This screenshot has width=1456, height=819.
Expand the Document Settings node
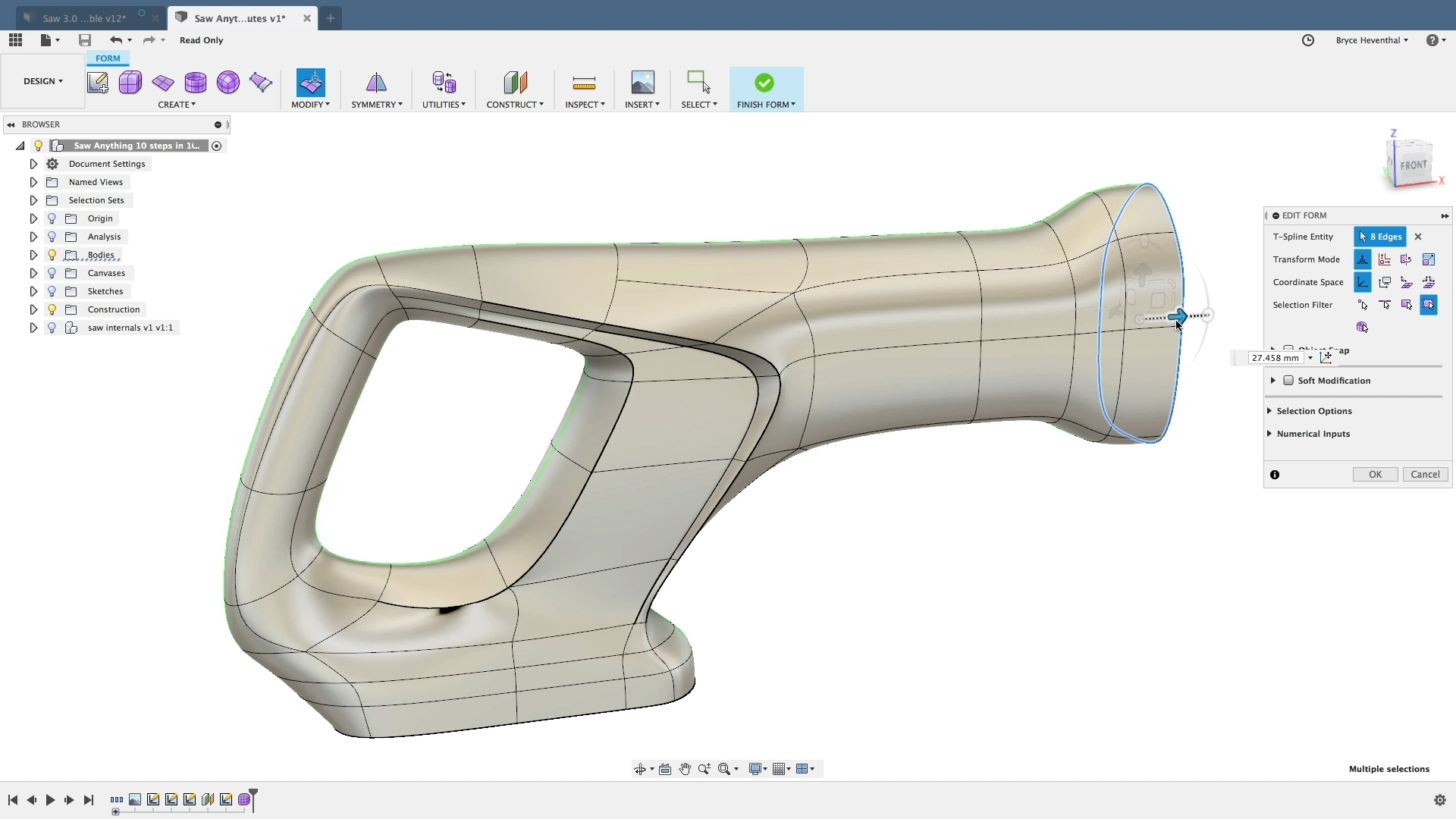point(33,164)
